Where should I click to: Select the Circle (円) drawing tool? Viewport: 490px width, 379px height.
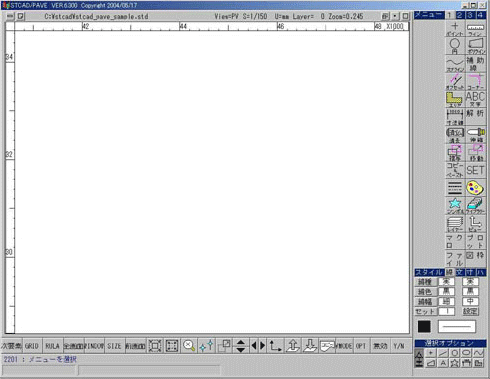tap(455, 46)
